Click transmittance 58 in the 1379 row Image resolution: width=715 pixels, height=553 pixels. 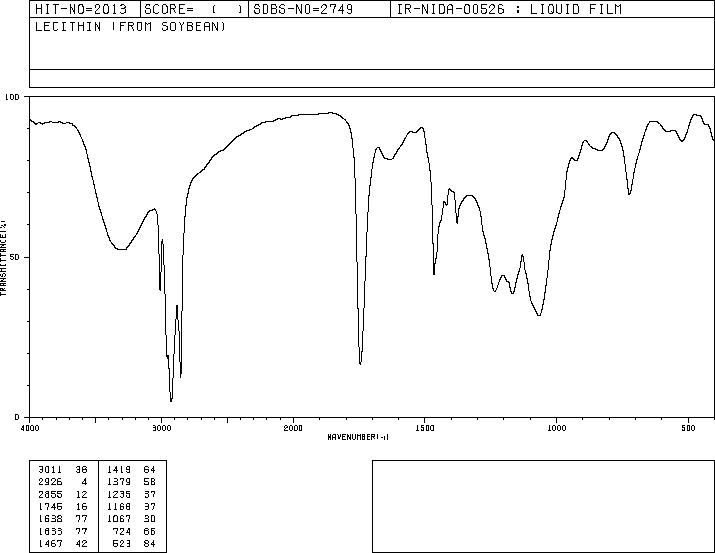point(150,481)
